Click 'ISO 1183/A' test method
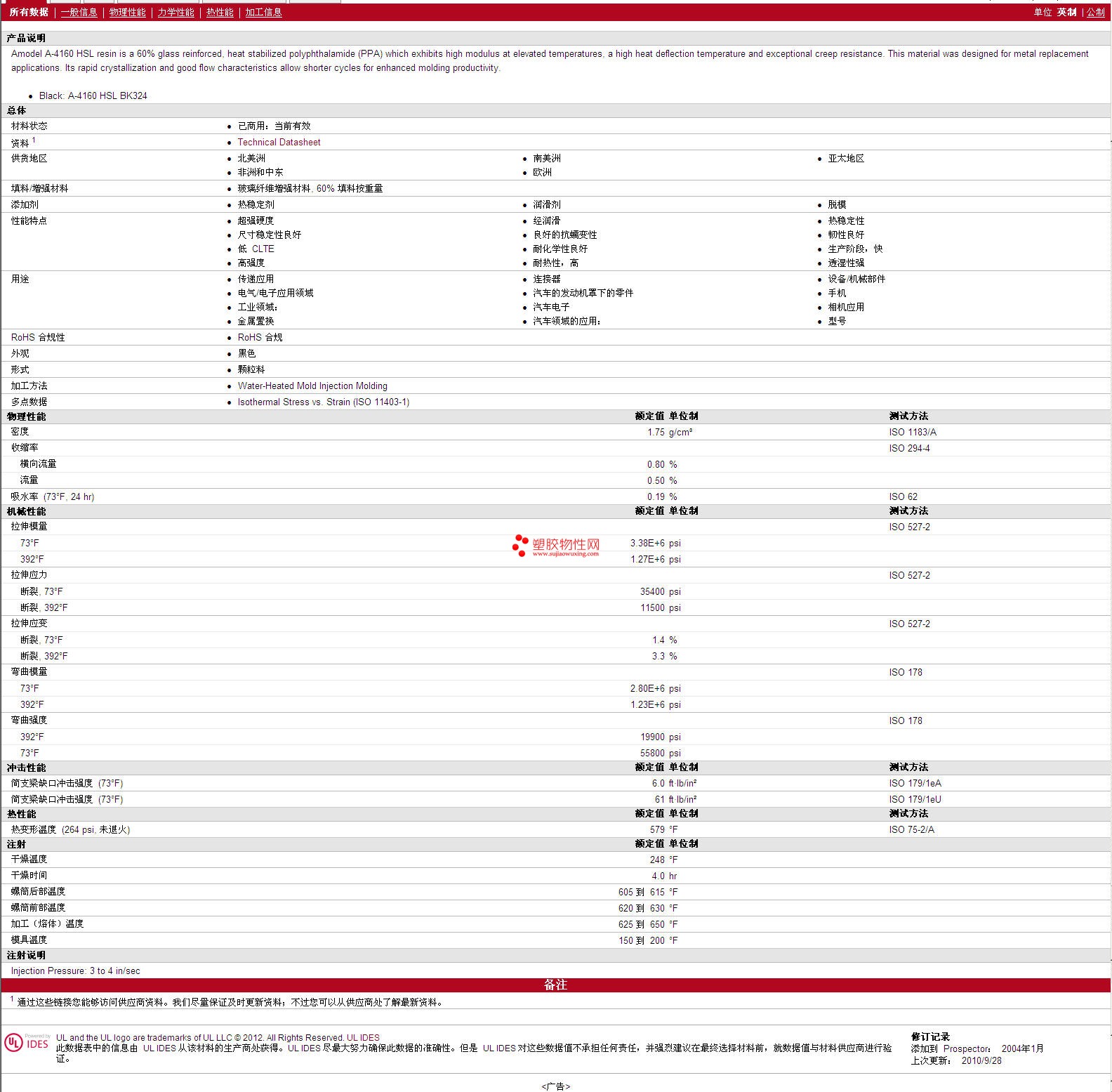Viewport: 1112px width, 1092px height. coord(913,432)
